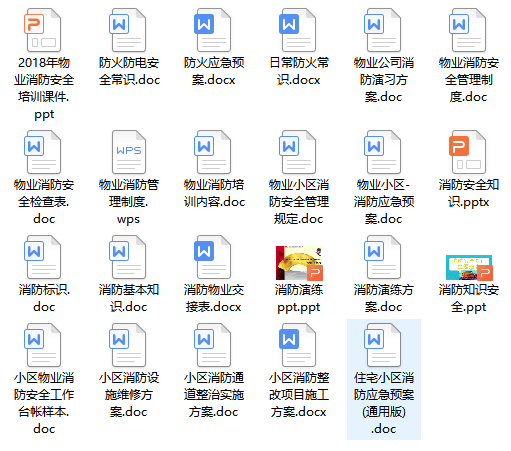This screenshot has height=451, width=511.
Task: Click the 消防标识.doc file icon
Action: pos(43,257)
